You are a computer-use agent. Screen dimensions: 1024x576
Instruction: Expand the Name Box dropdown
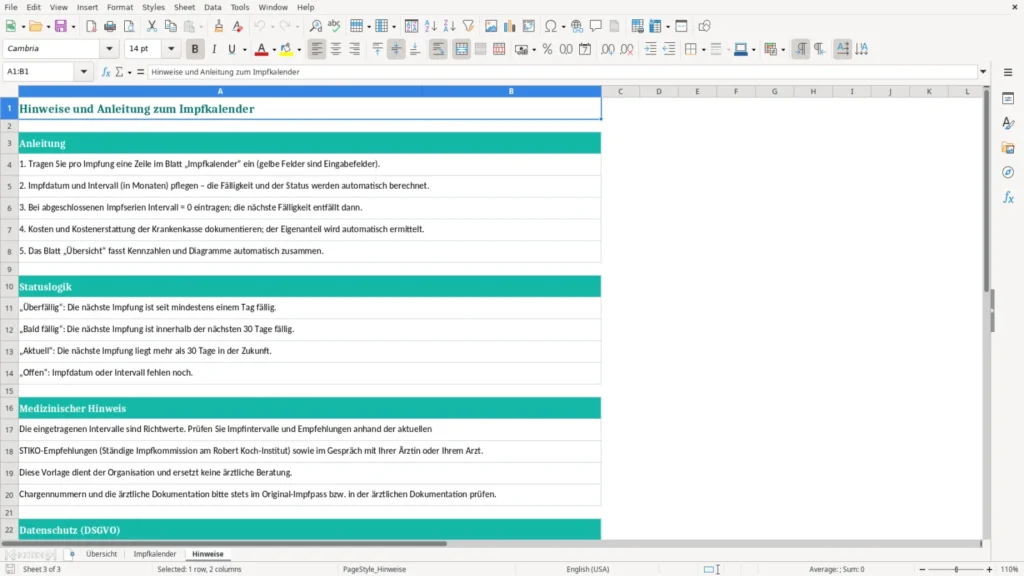84,72
